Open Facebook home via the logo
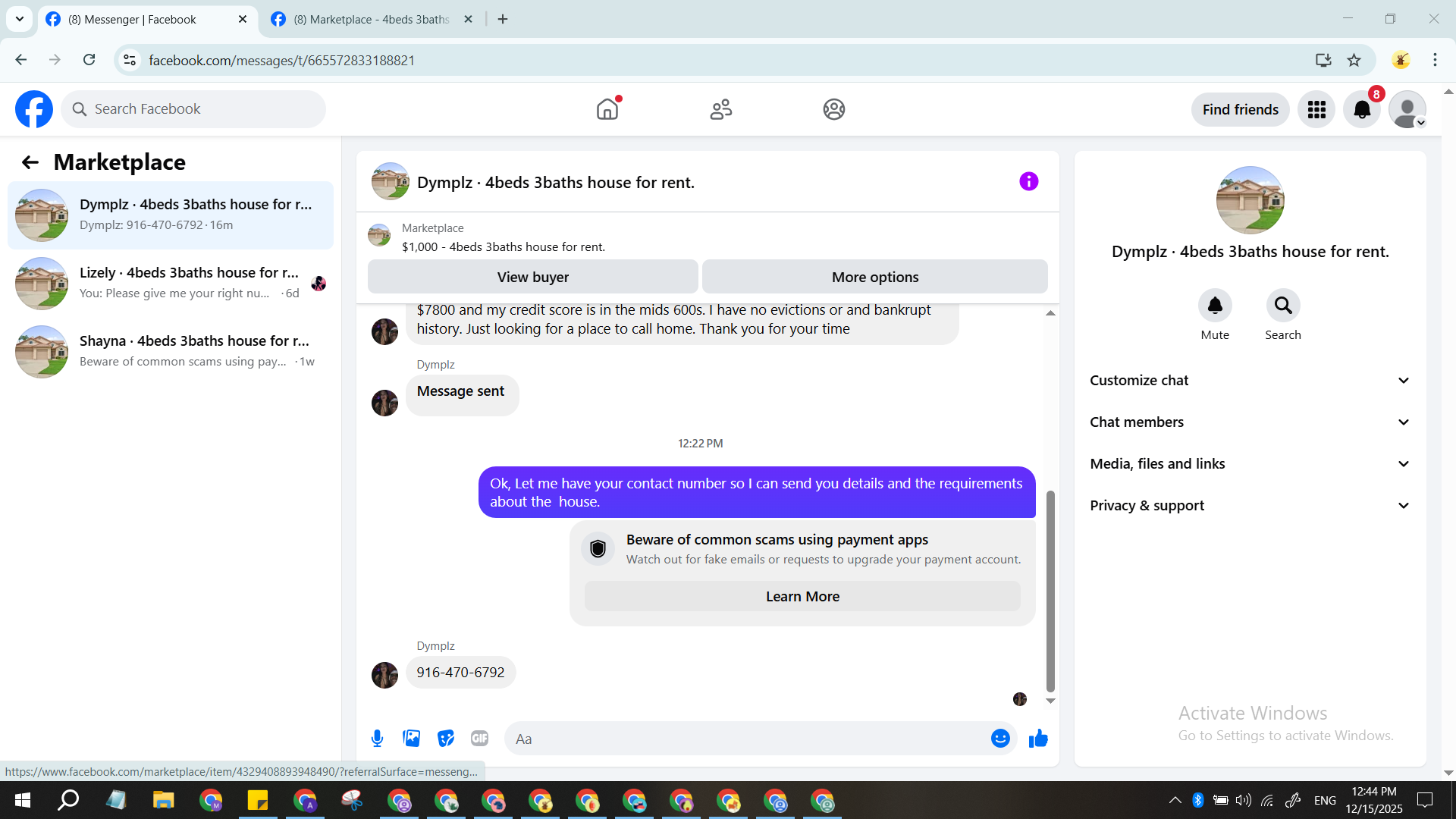 (34, 109)
